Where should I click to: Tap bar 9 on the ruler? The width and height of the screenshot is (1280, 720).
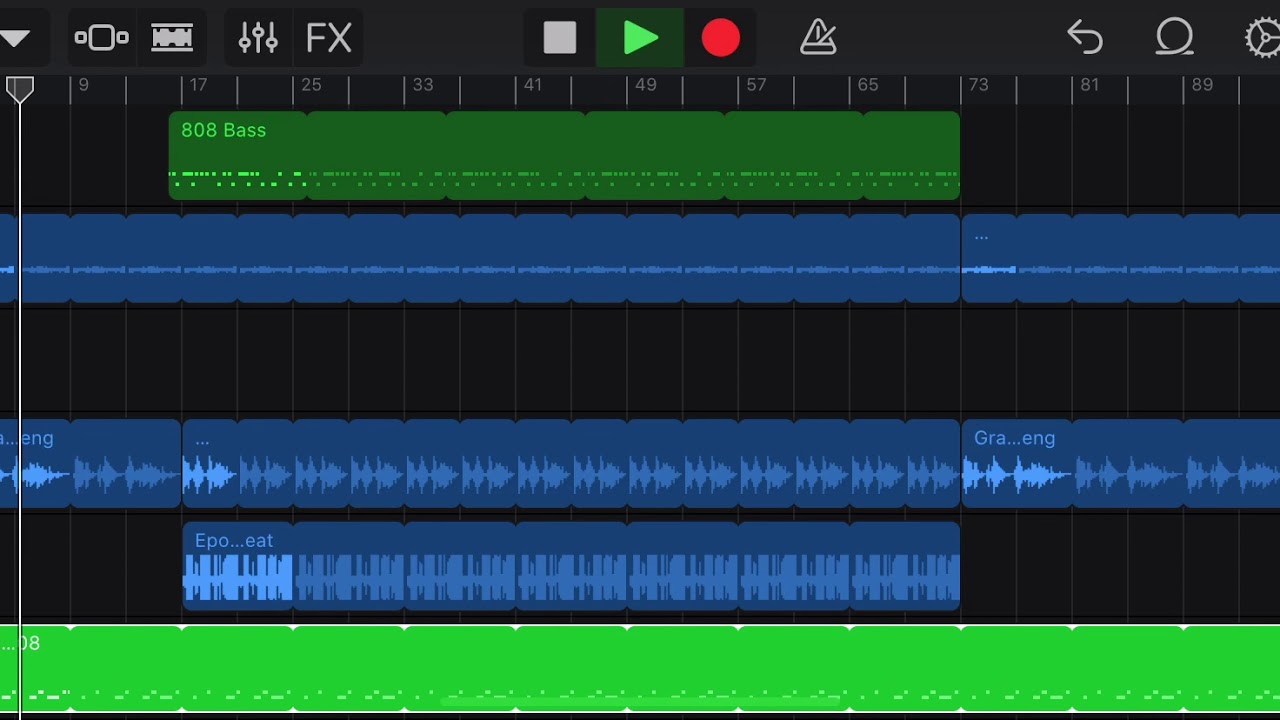click(84, 86)
